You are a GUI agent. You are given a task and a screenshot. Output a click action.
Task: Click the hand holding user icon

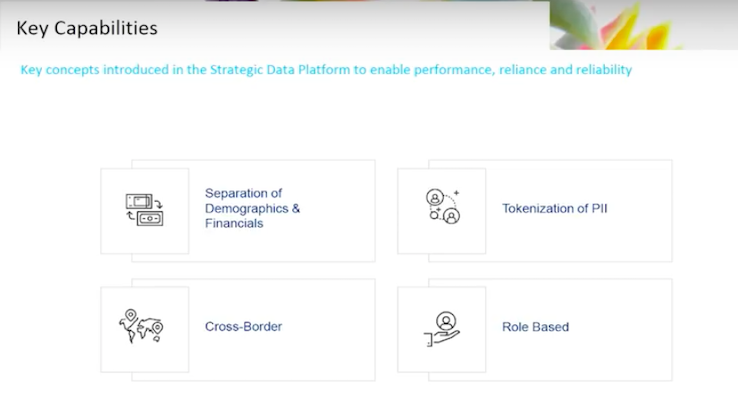click(442, 329)
